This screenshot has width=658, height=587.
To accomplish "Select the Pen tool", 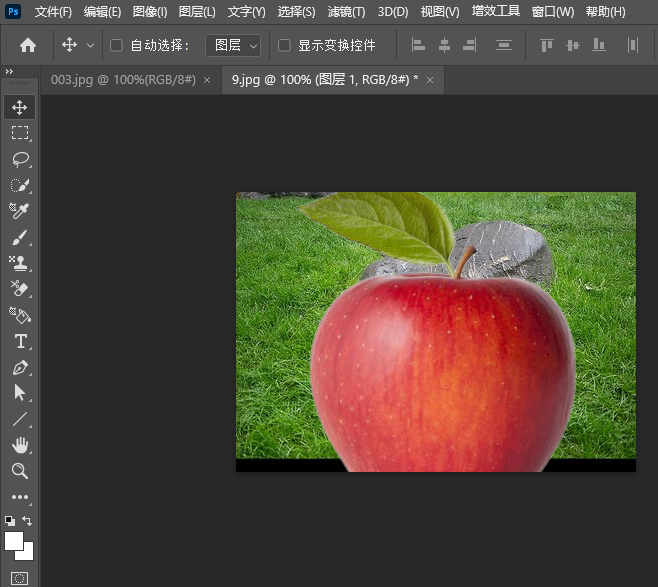I will [x=20, y=367].
